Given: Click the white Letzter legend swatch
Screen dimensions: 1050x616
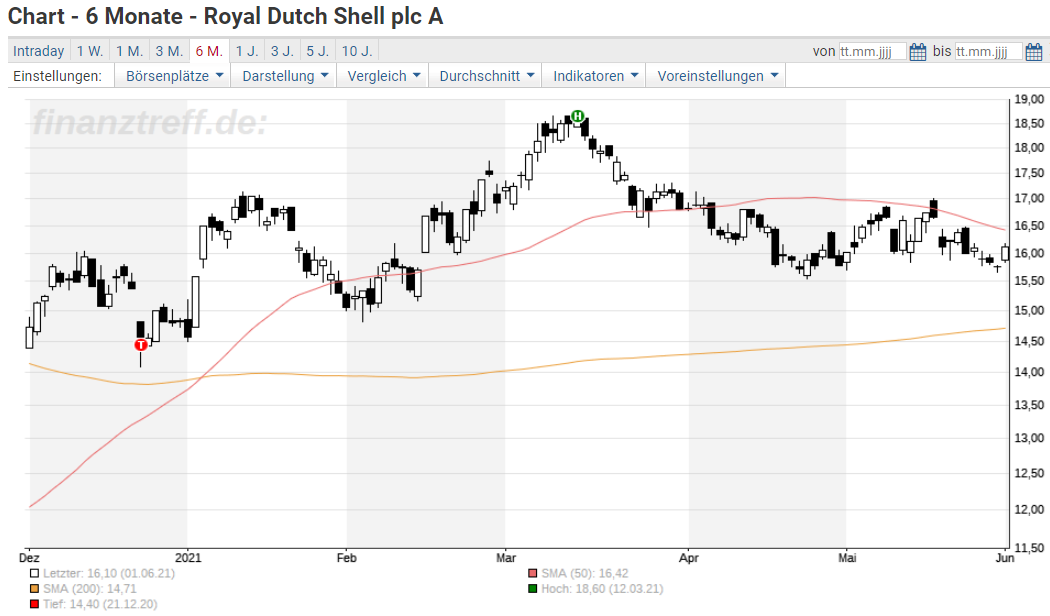Looking at the screenshot, I should (34, 573).
